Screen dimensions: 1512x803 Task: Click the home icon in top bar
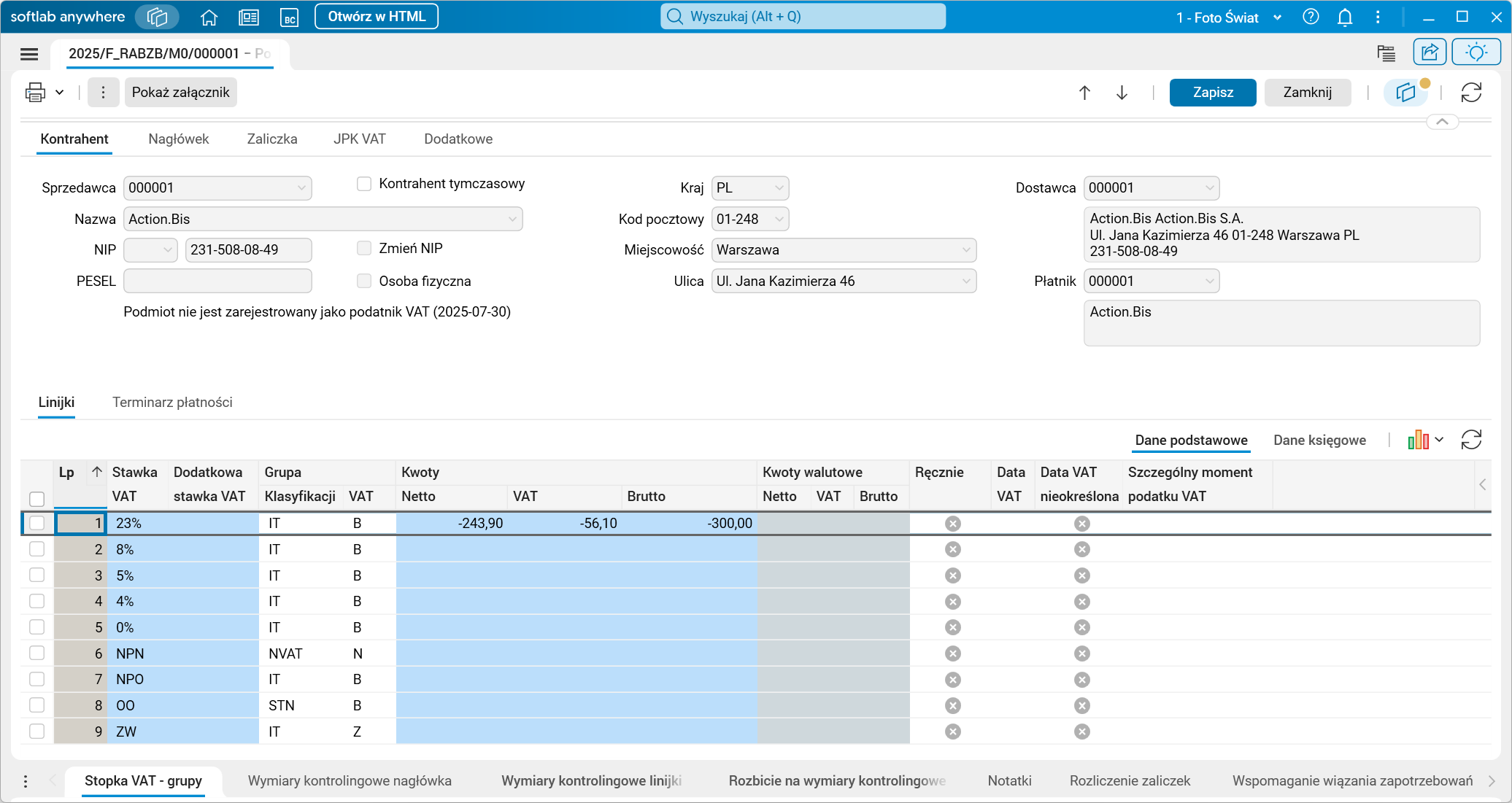209,17
